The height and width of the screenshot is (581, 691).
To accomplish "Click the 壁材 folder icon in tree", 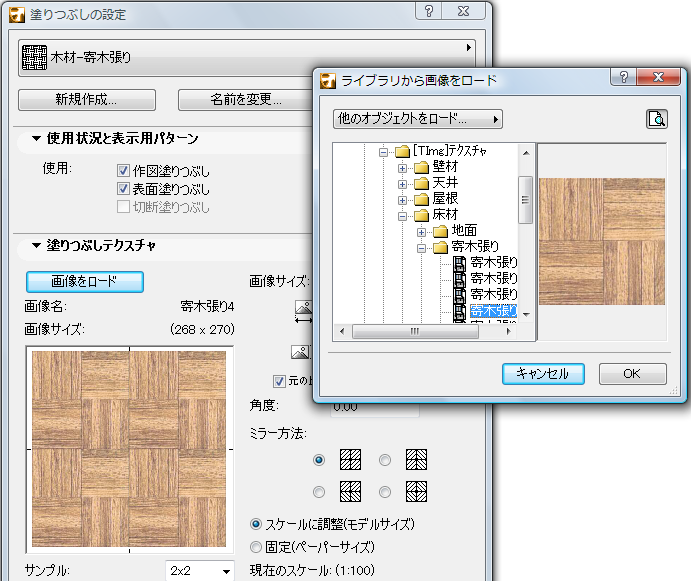I will click(x=422, y=167).
